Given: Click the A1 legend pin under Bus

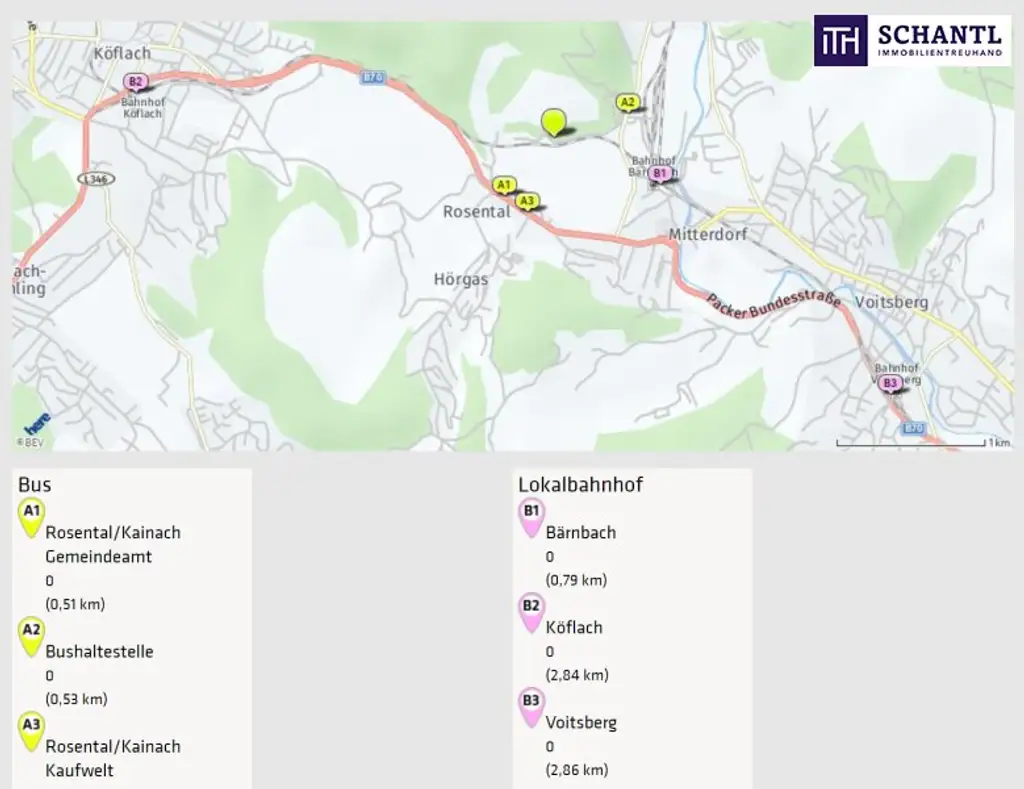Looking at the screenshot, I should (x=31, y=517).
